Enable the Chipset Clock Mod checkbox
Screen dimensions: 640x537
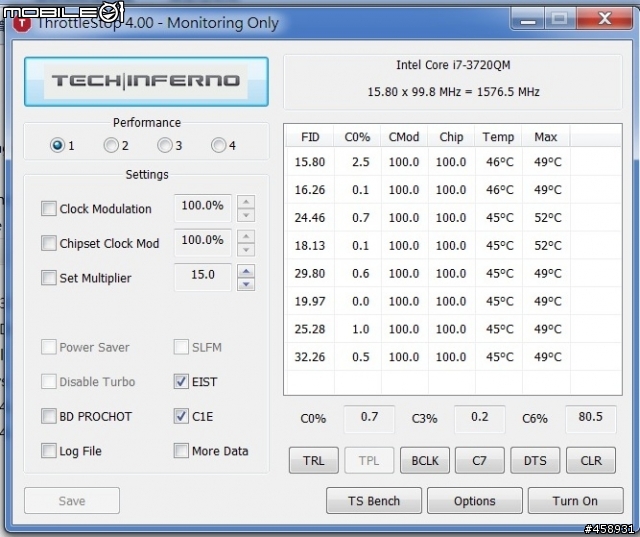click(x=49, y=243)
